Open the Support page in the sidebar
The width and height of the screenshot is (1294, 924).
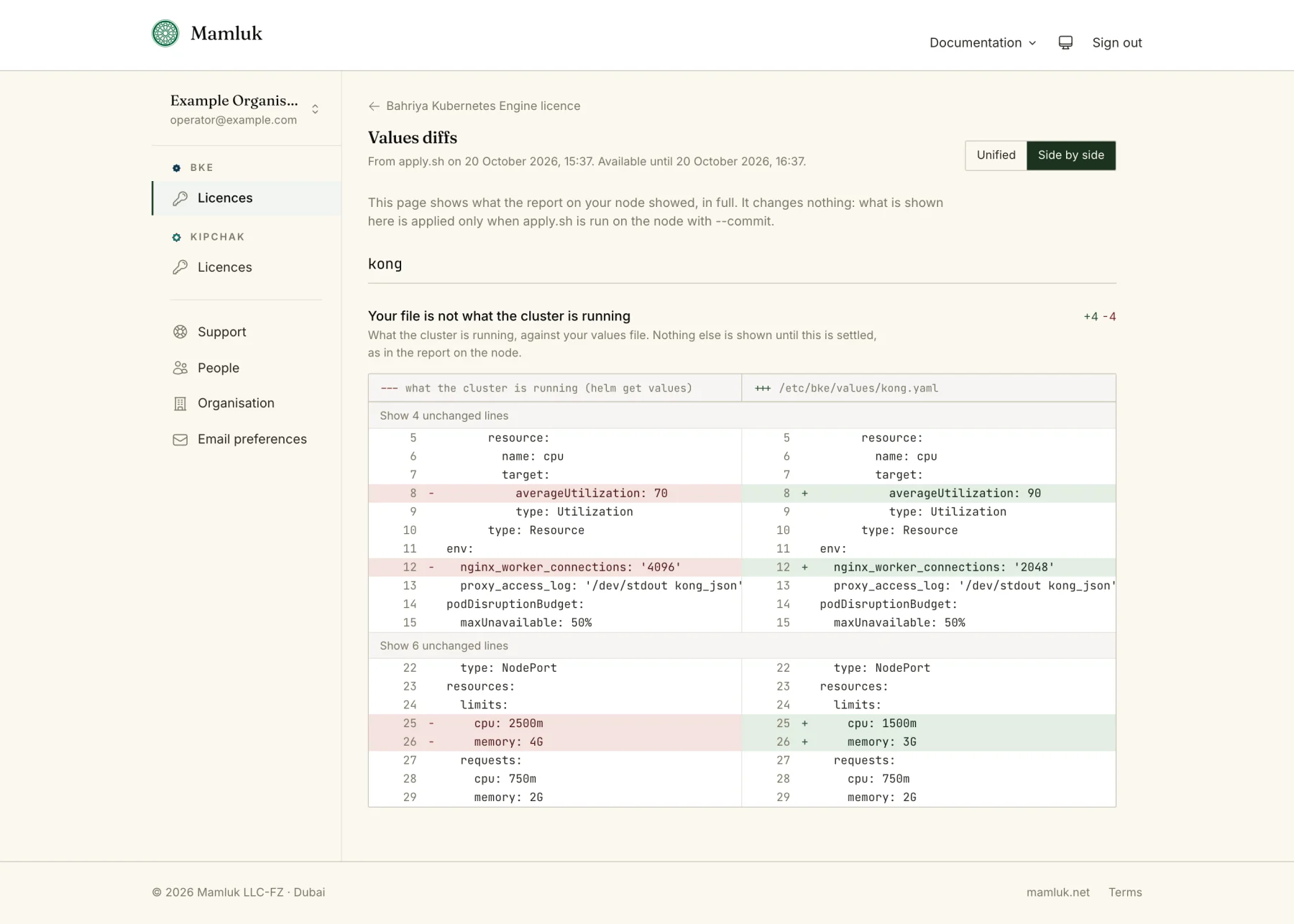[246, 332]
